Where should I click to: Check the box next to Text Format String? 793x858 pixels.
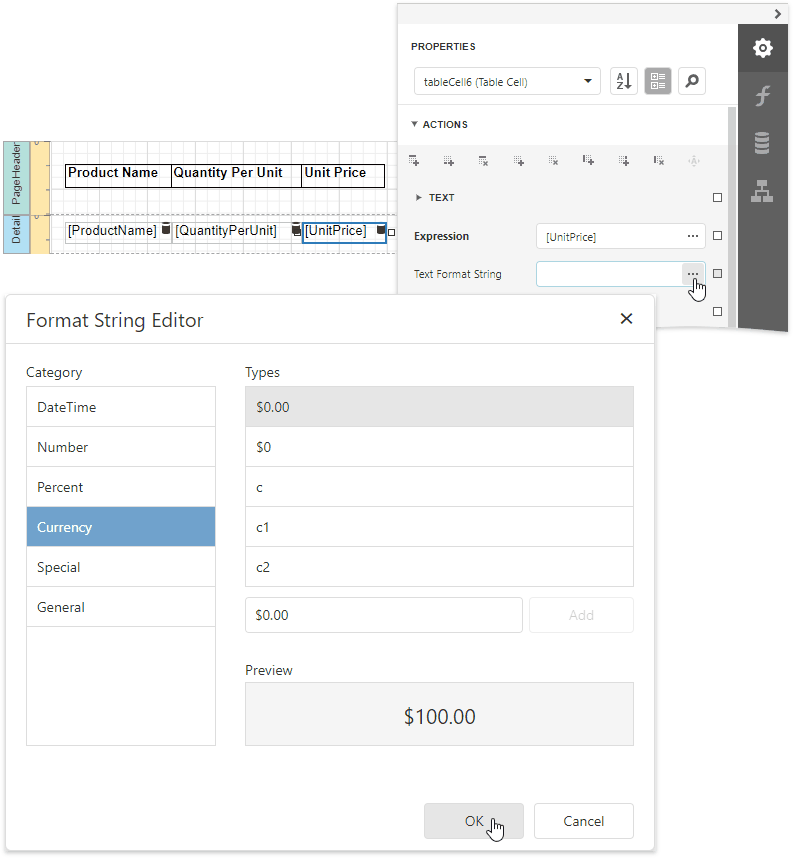[717, 273]
